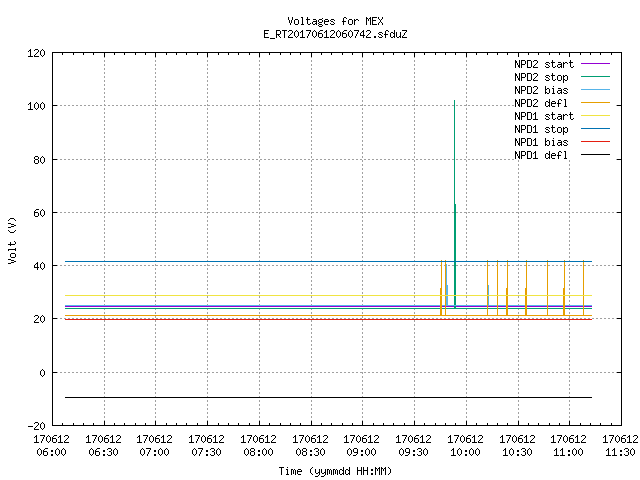Image resolution: width=640 pixels, height=480 pixels.
Task: Select the filename E_RT20170612060742.sfduZ
Action: 335,34
